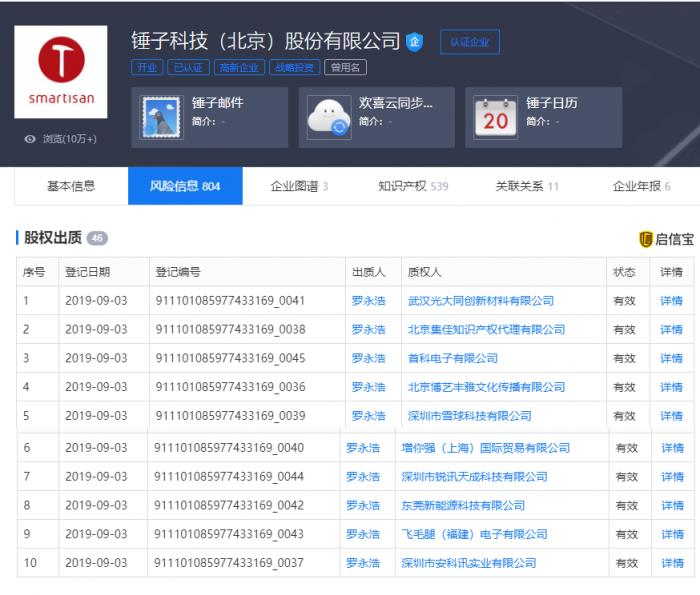Click the 启信宝 shield logo

[x=646, y=239]
